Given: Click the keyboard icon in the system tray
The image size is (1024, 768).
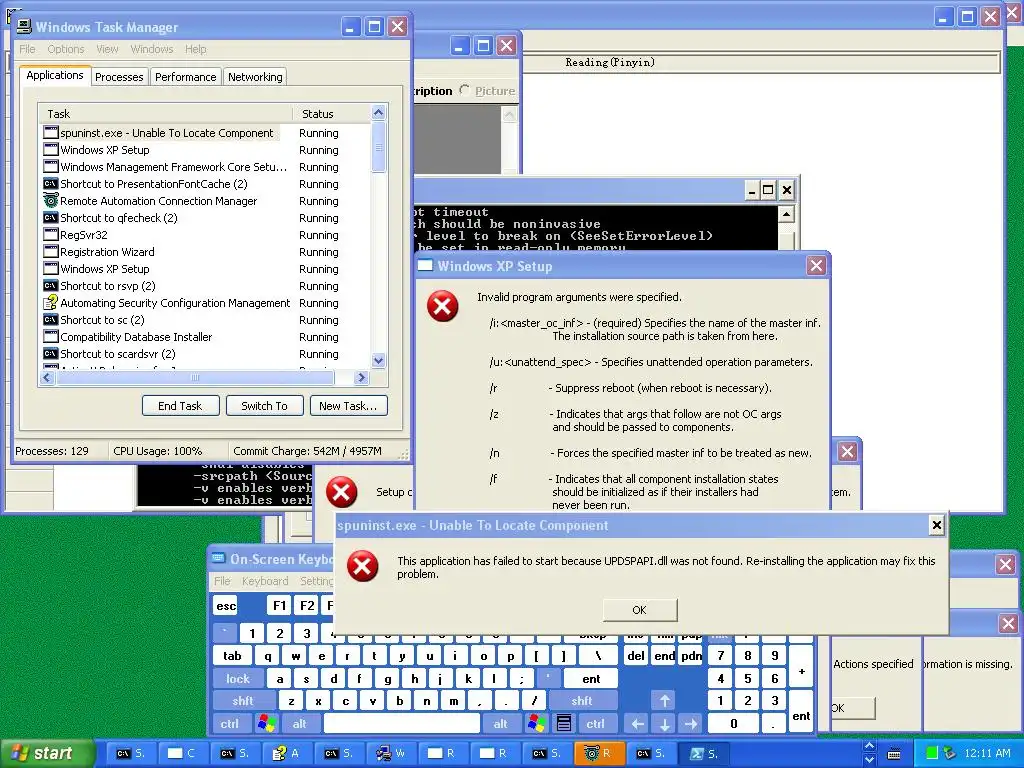Looking at the screenshot, I should 894,754.
